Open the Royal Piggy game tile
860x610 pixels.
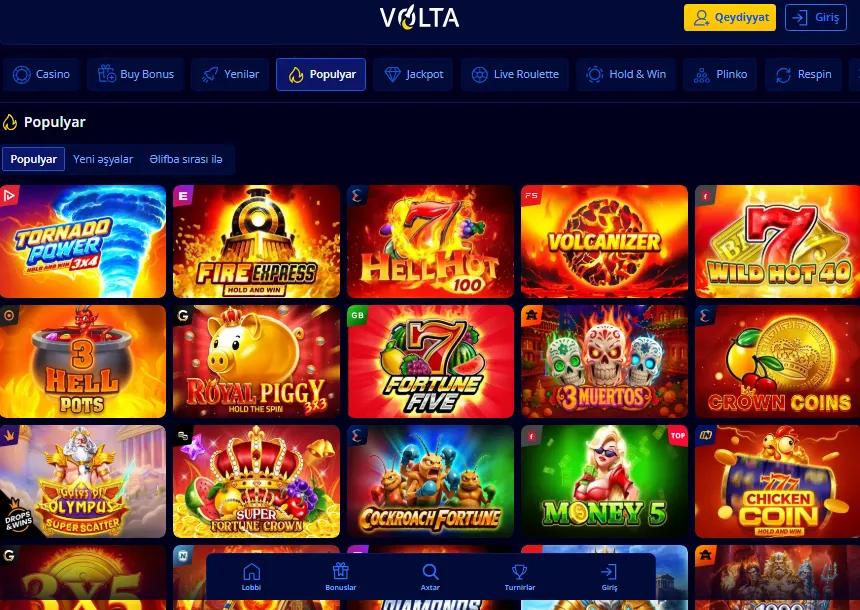point(256,362)
